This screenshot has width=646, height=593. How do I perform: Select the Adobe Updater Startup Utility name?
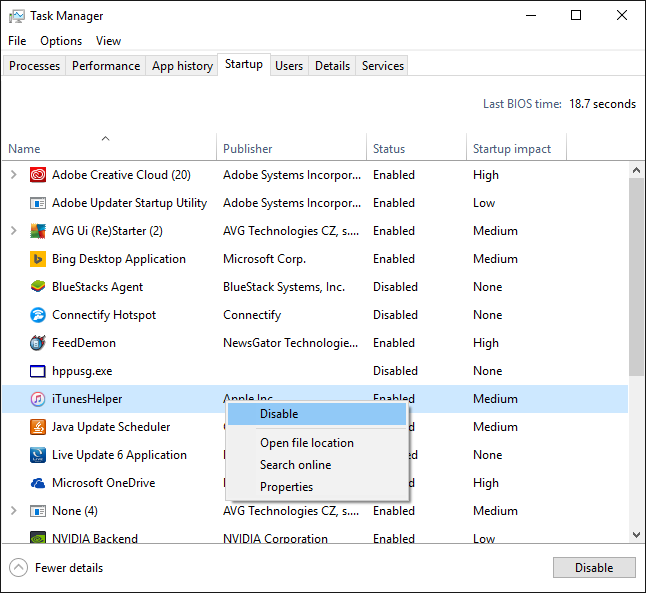click(129, 203)
